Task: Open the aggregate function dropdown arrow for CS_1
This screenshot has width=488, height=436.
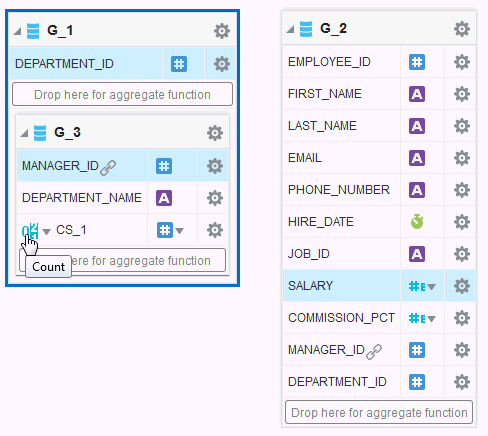Action: click(47, 231)
